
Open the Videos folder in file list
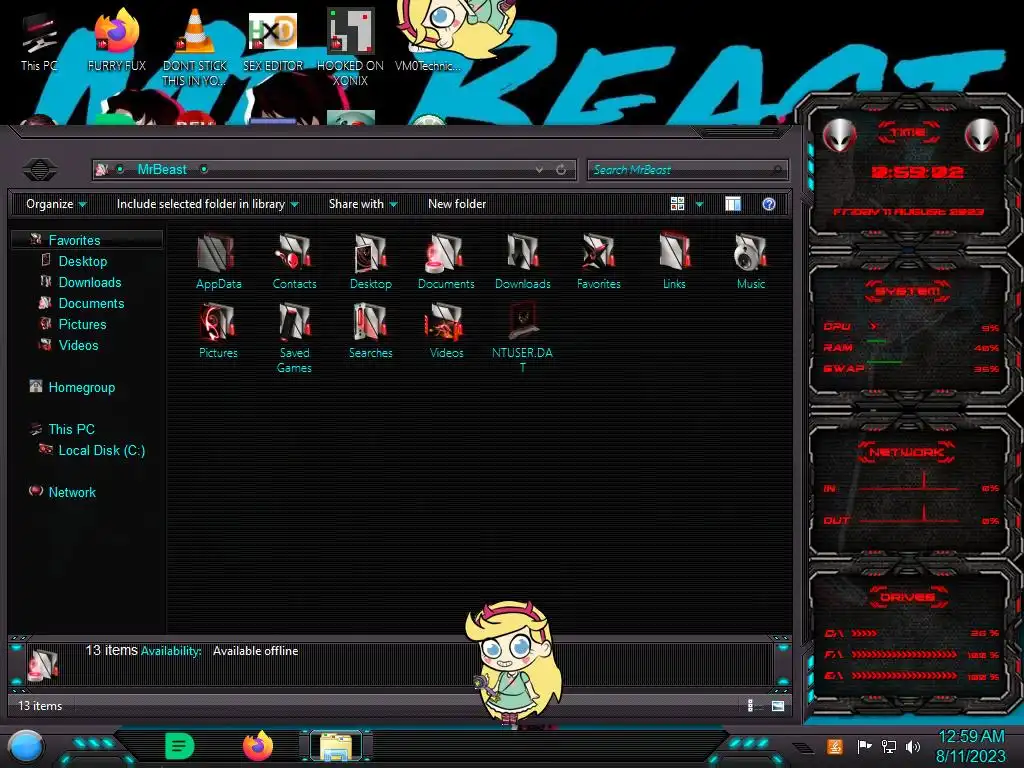tap(446, 331)
